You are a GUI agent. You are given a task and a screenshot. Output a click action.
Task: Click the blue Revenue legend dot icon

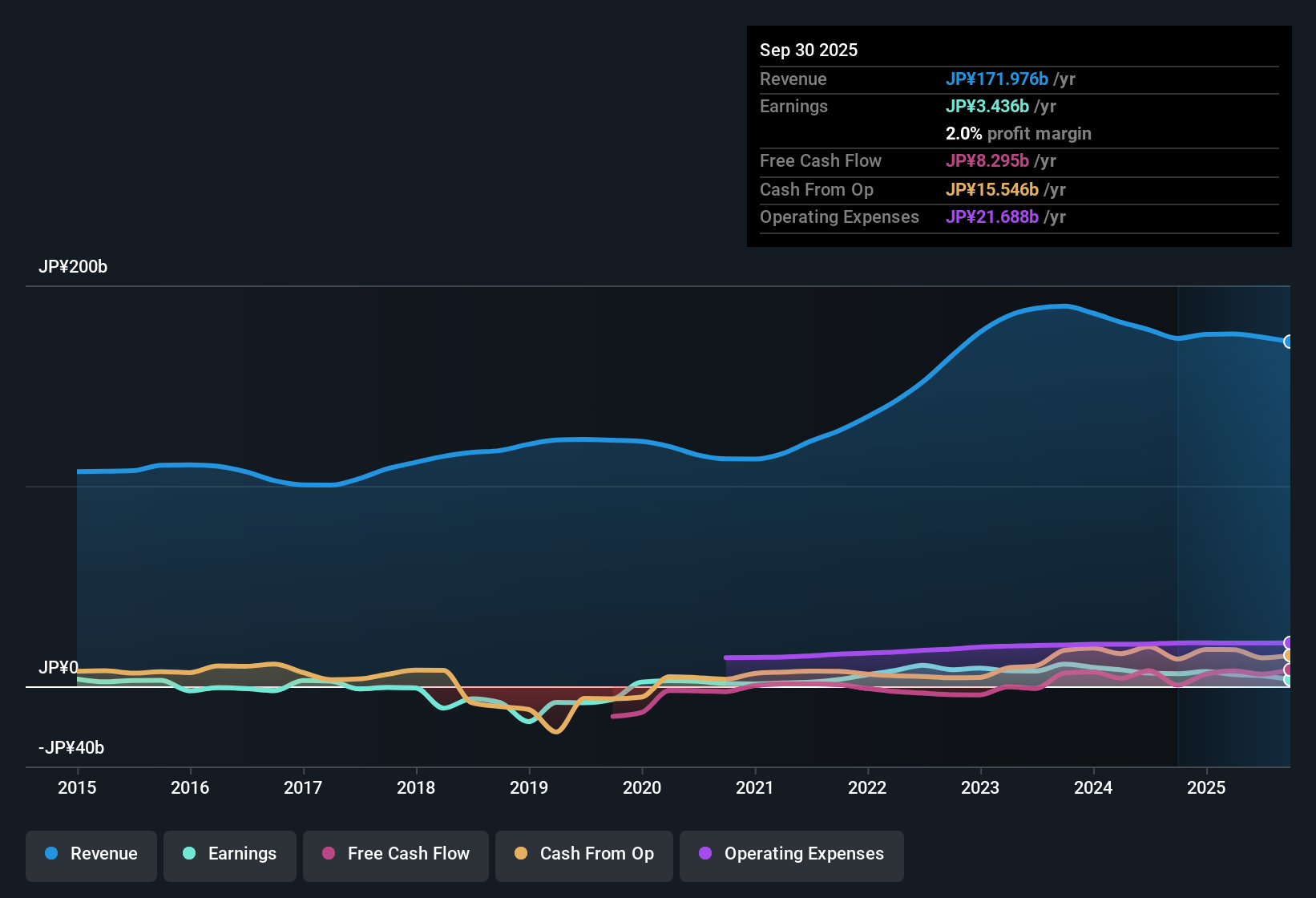[51, 854]
